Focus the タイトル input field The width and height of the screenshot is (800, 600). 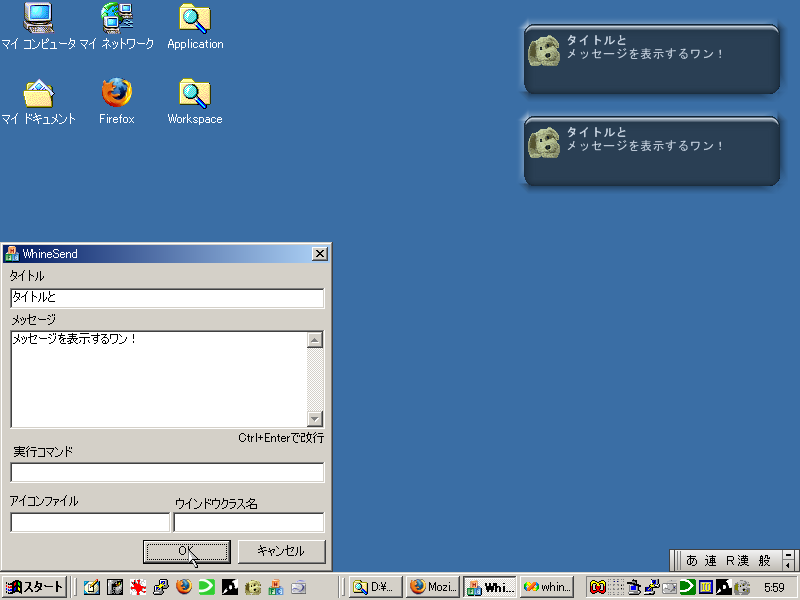[x=167, y=298]
